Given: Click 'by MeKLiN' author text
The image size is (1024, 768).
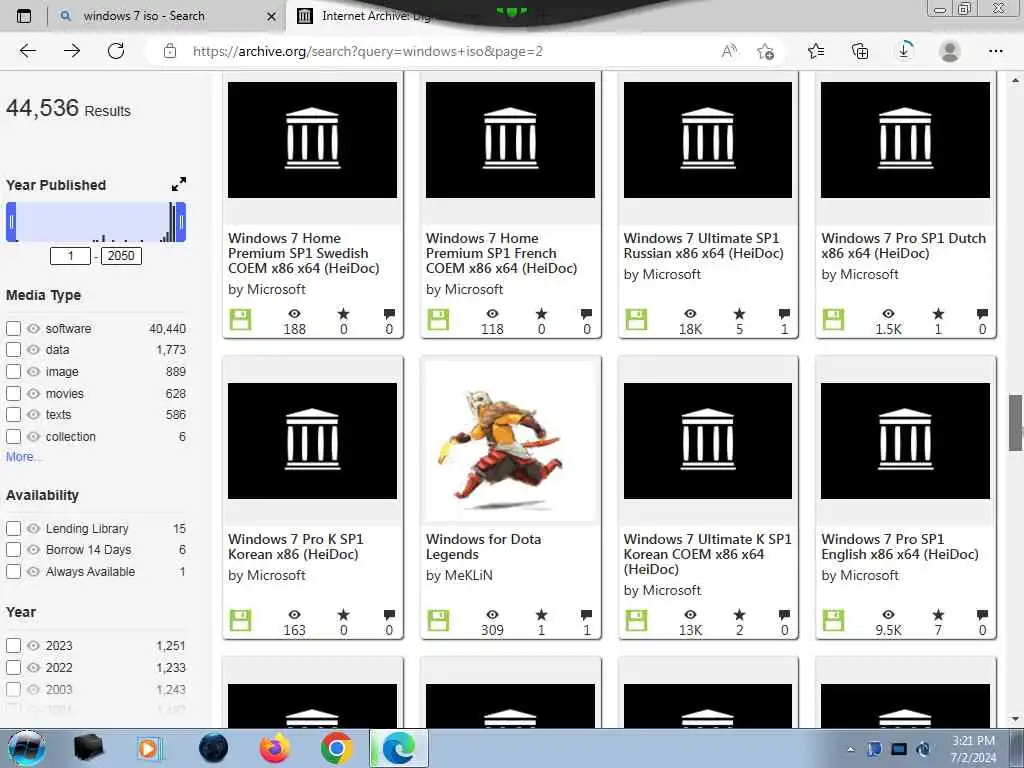Looking at the screenshot, I should [459, 575].
